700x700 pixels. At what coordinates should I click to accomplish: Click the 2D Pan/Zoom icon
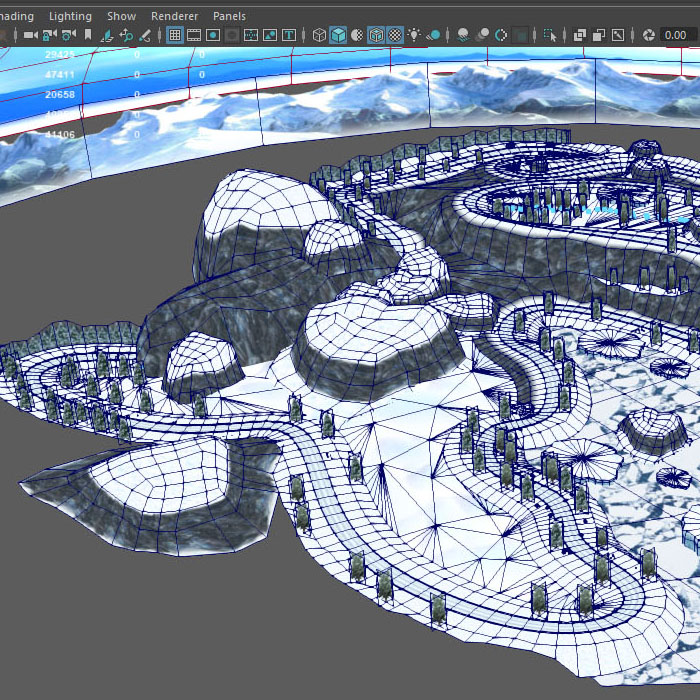(126, 35)
